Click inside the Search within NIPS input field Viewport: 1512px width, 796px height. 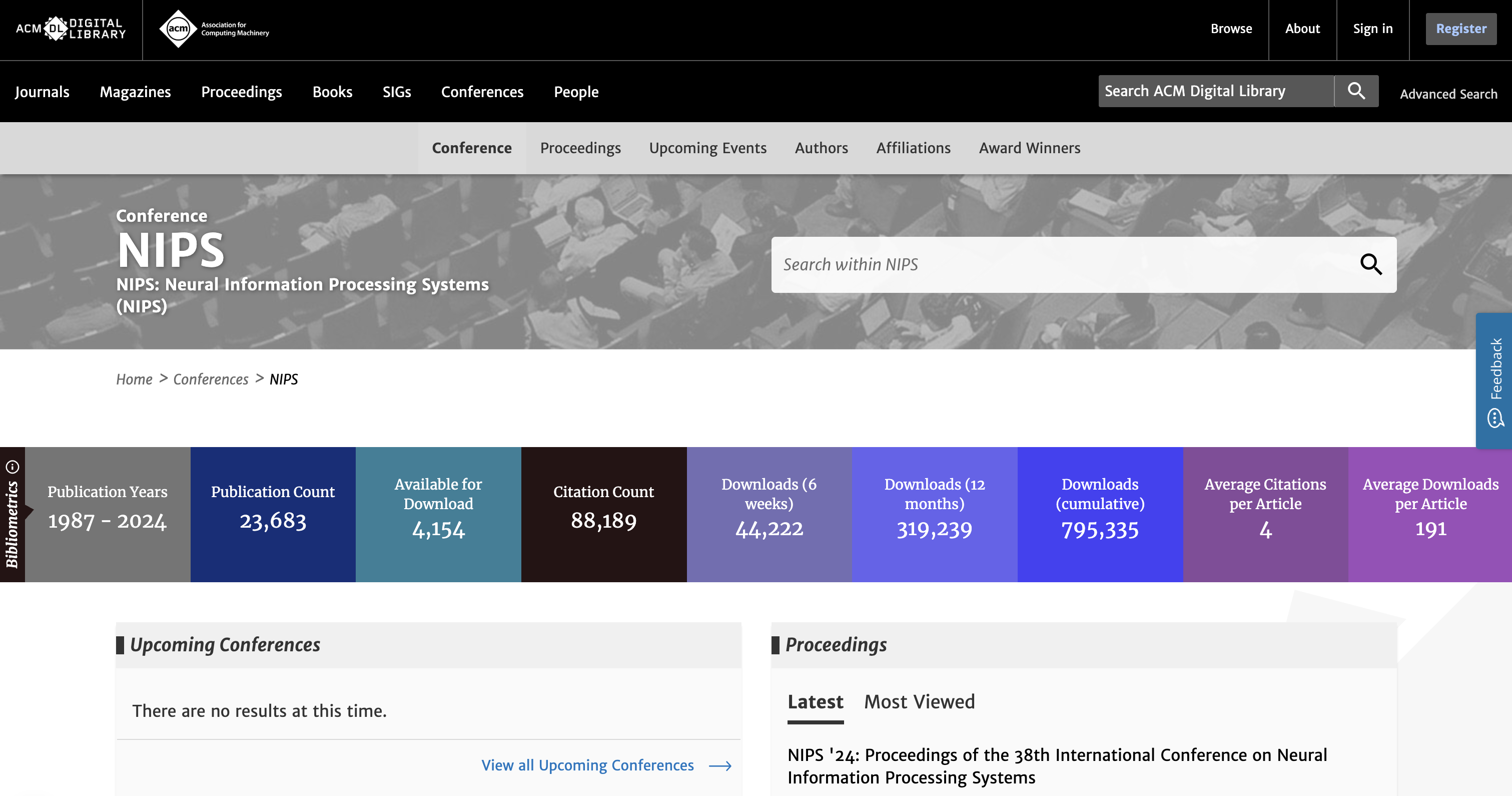998,264
